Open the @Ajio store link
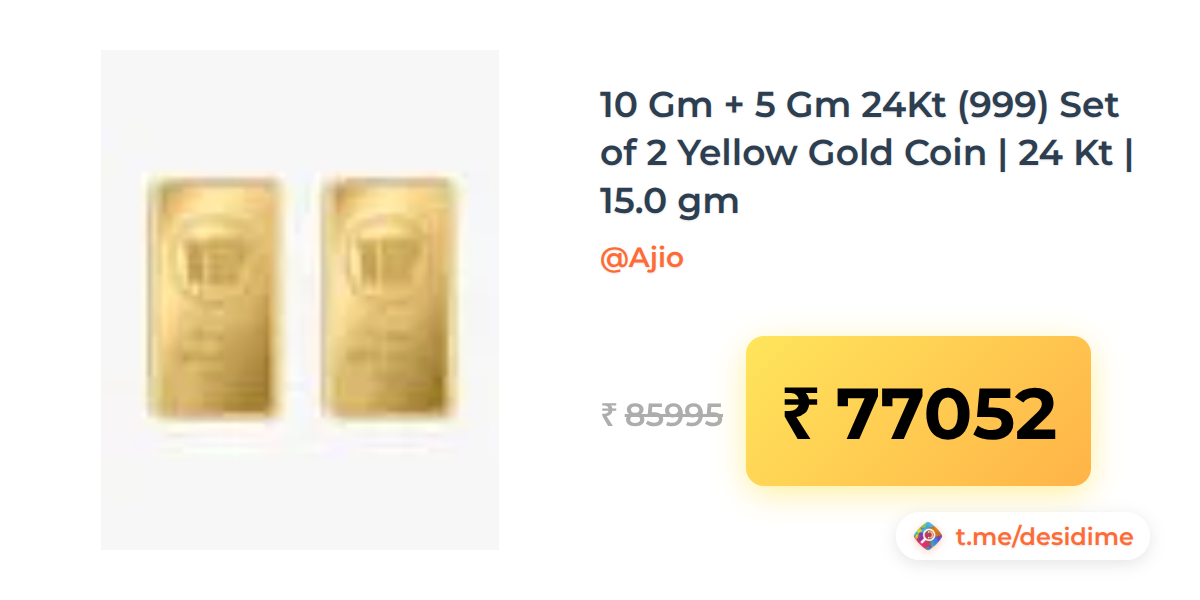This screenshot has width=1200, height=600. point(642,258)
